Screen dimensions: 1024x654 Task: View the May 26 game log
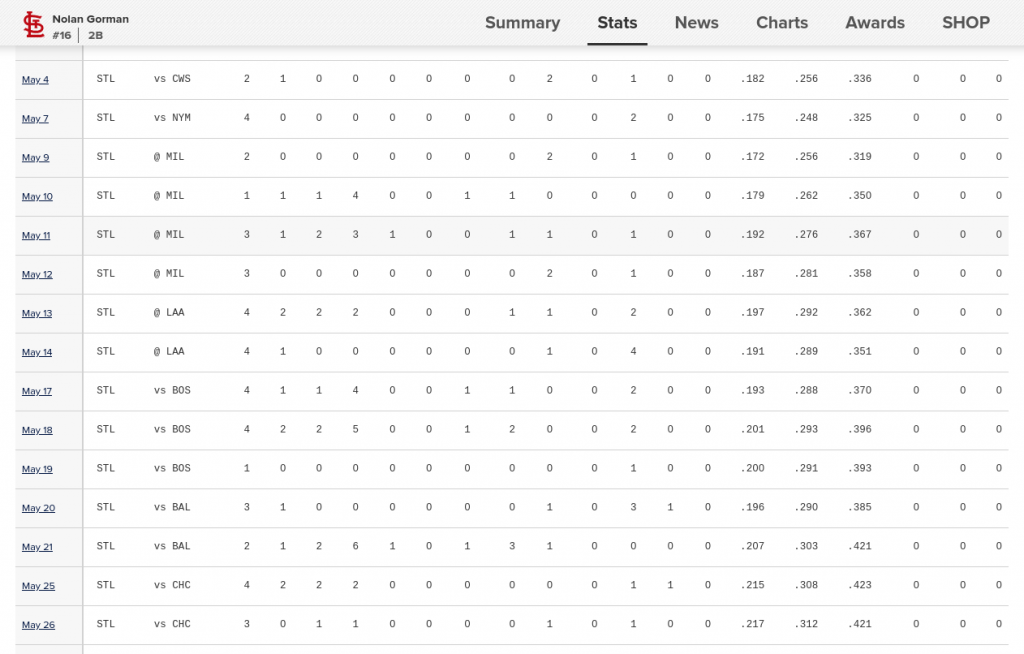coord(36,625)
